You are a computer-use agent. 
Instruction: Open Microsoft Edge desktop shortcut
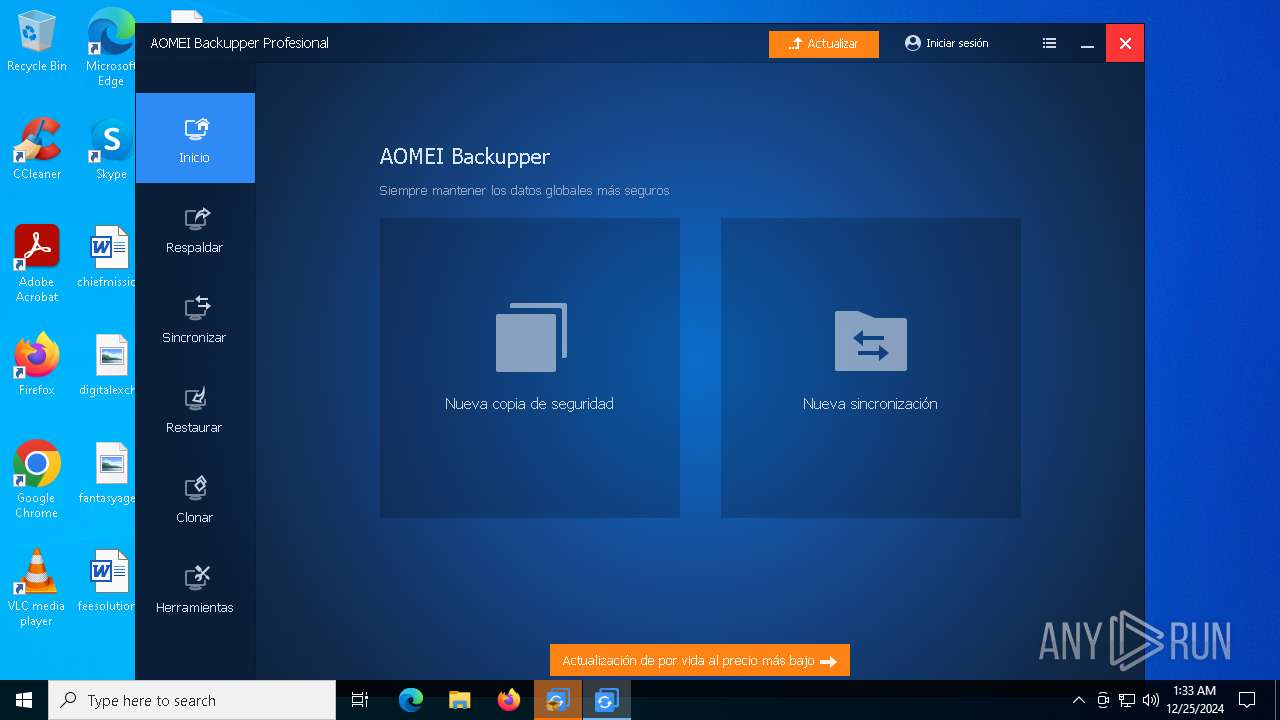click(111, 48)
